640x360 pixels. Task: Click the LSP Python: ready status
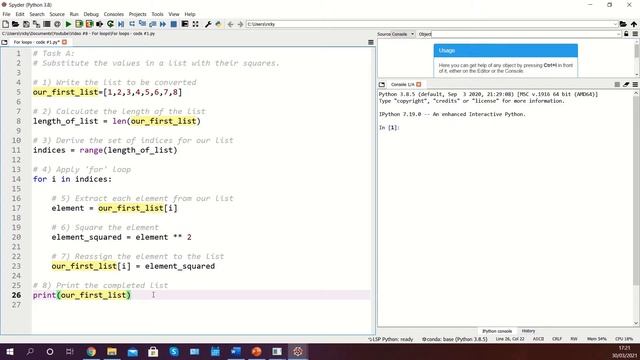391,339
